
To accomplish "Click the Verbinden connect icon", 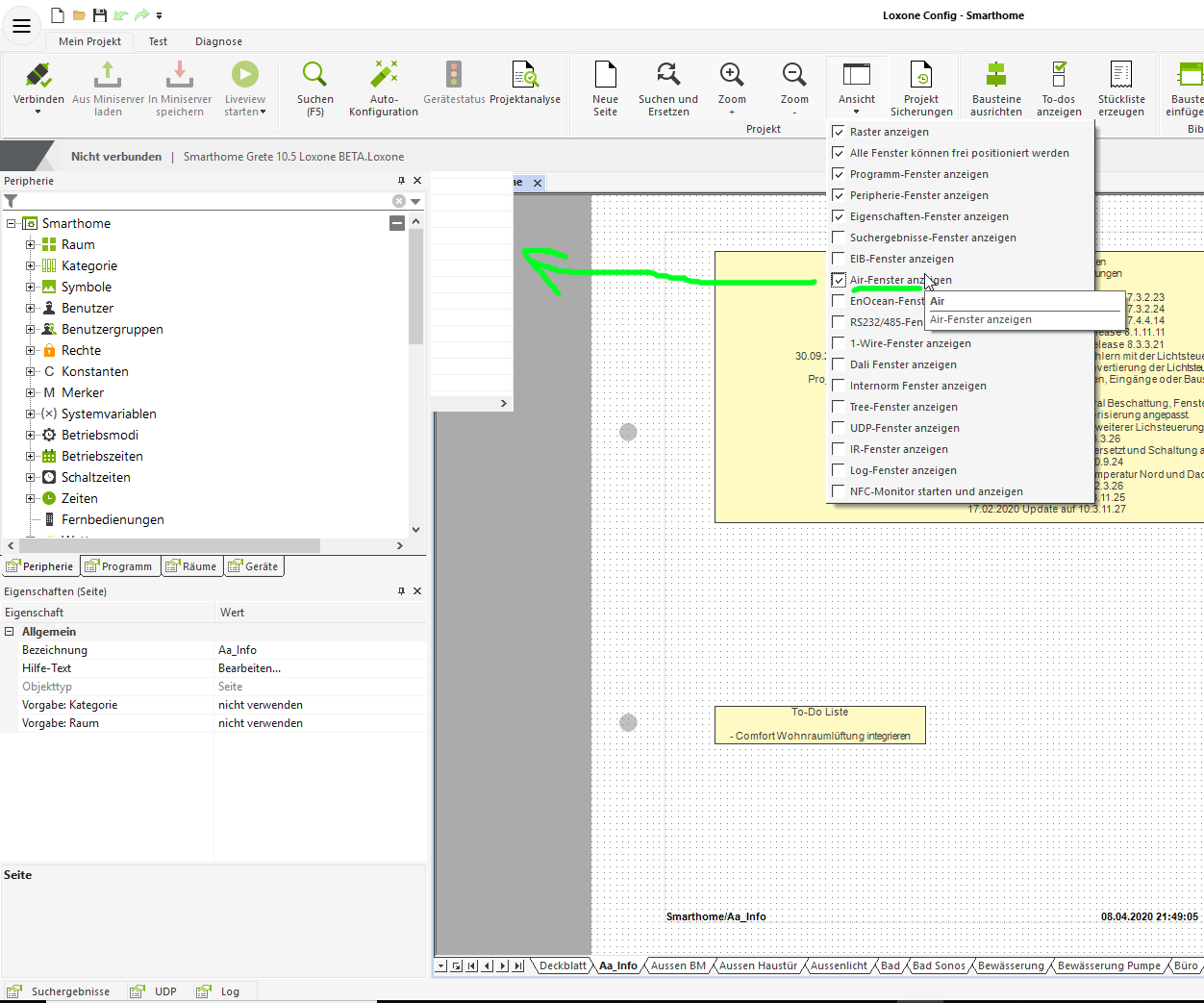I will 38,77.
